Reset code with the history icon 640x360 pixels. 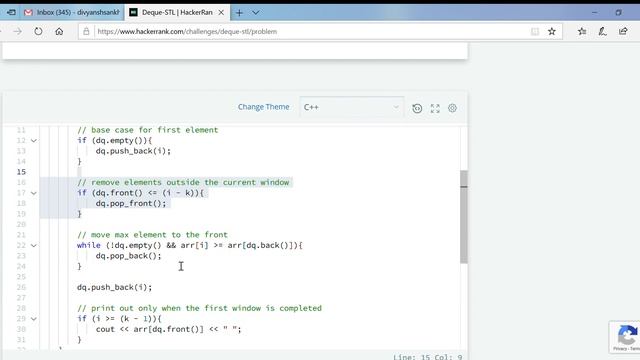click(417, 108)
